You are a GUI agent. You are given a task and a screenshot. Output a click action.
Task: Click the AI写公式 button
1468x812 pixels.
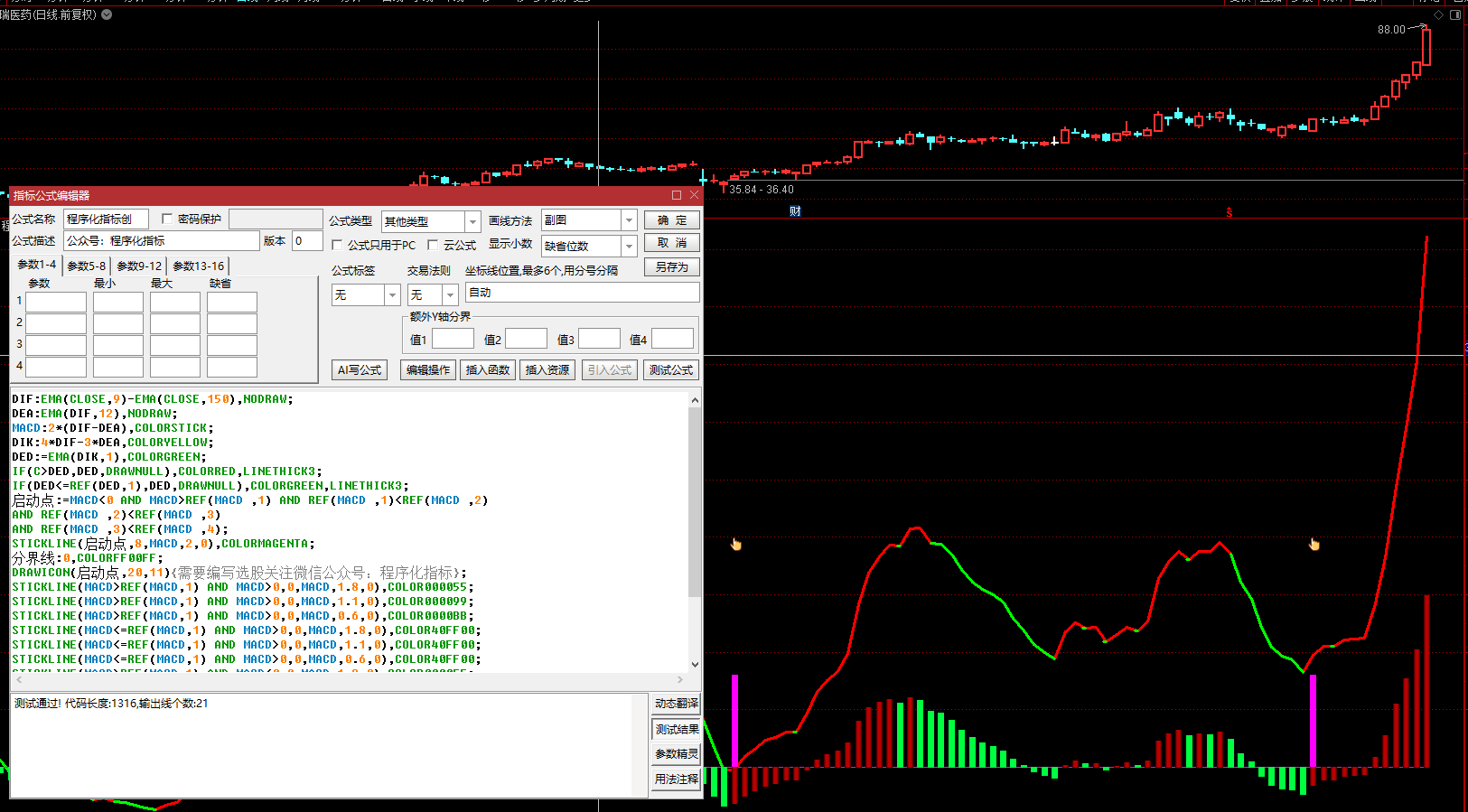pos(360,369)
